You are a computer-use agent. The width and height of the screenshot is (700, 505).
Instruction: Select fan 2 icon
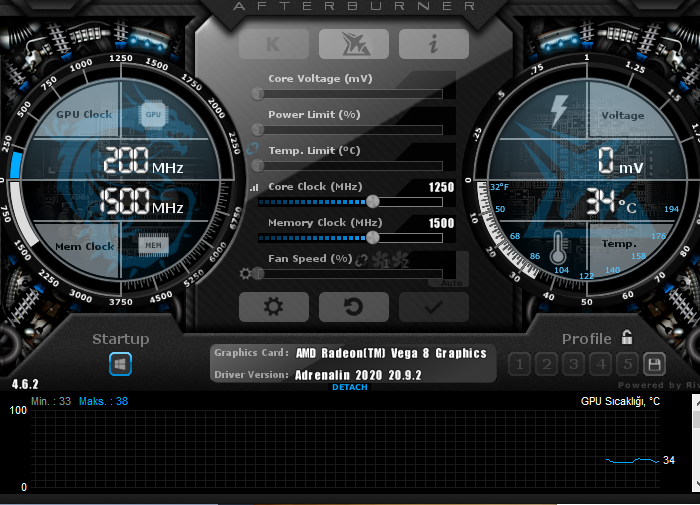pyautogui.click(x=401, y=260)
